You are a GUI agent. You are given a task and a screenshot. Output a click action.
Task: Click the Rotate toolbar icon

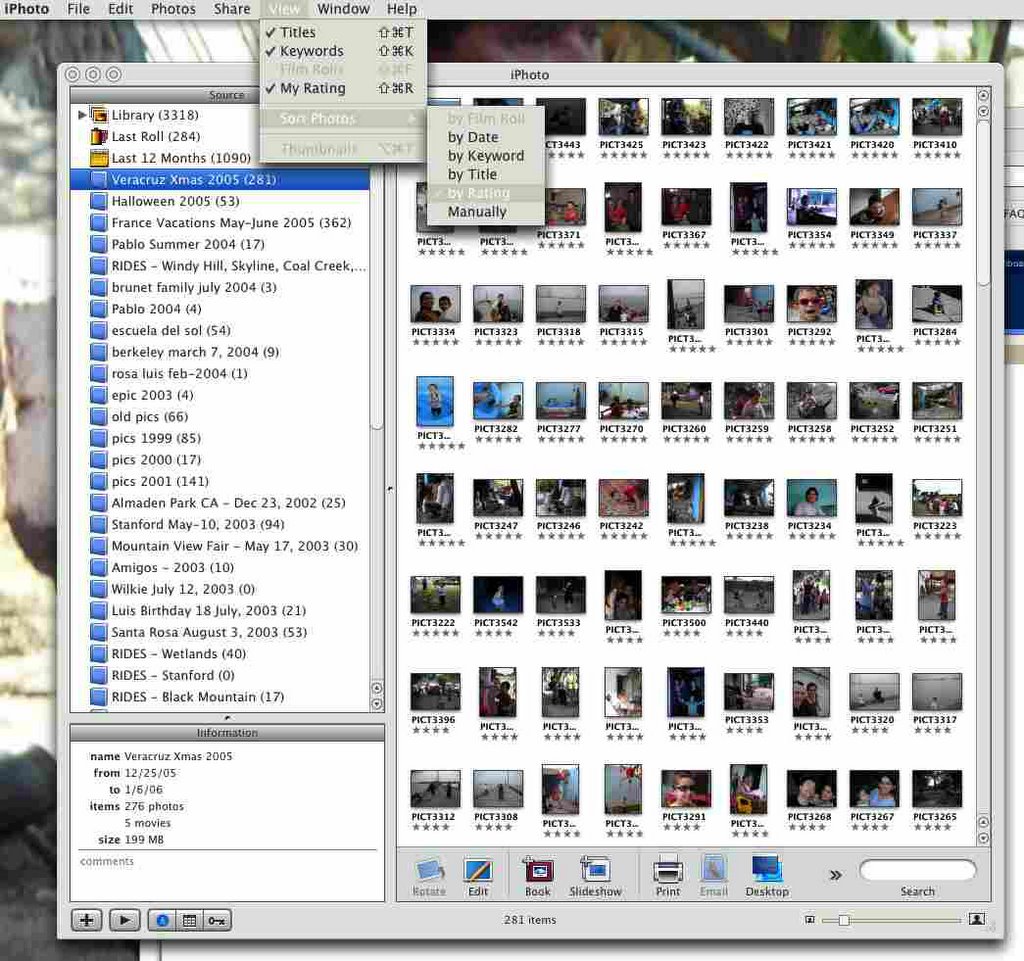click(429, 876)
